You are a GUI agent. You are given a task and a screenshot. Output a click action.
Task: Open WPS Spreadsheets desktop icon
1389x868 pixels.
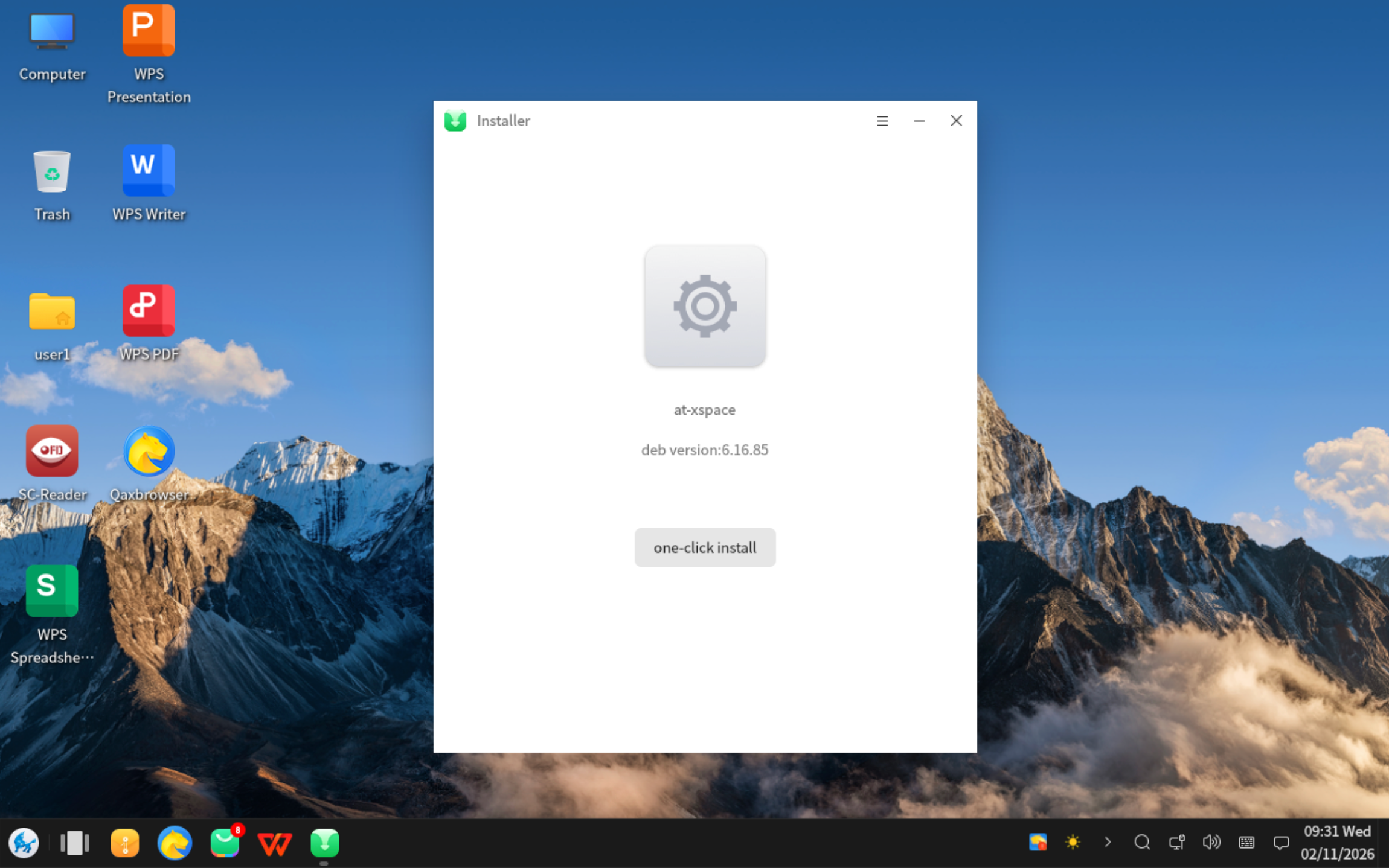pyautogui.click(x=52, y=591)
